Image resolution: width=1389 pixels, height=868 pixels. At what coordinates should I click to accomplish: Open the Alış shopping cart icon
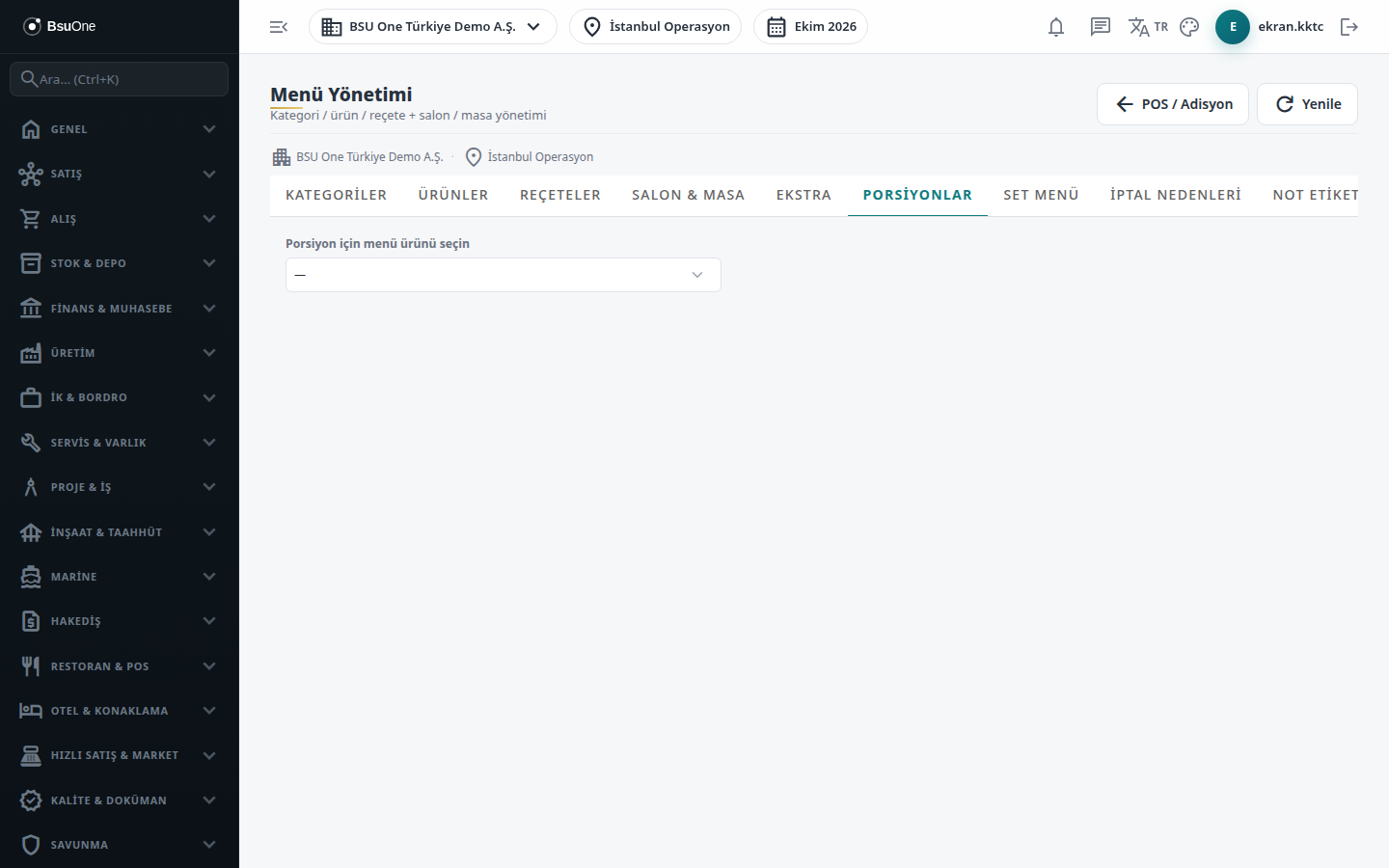tap(31, 219)
